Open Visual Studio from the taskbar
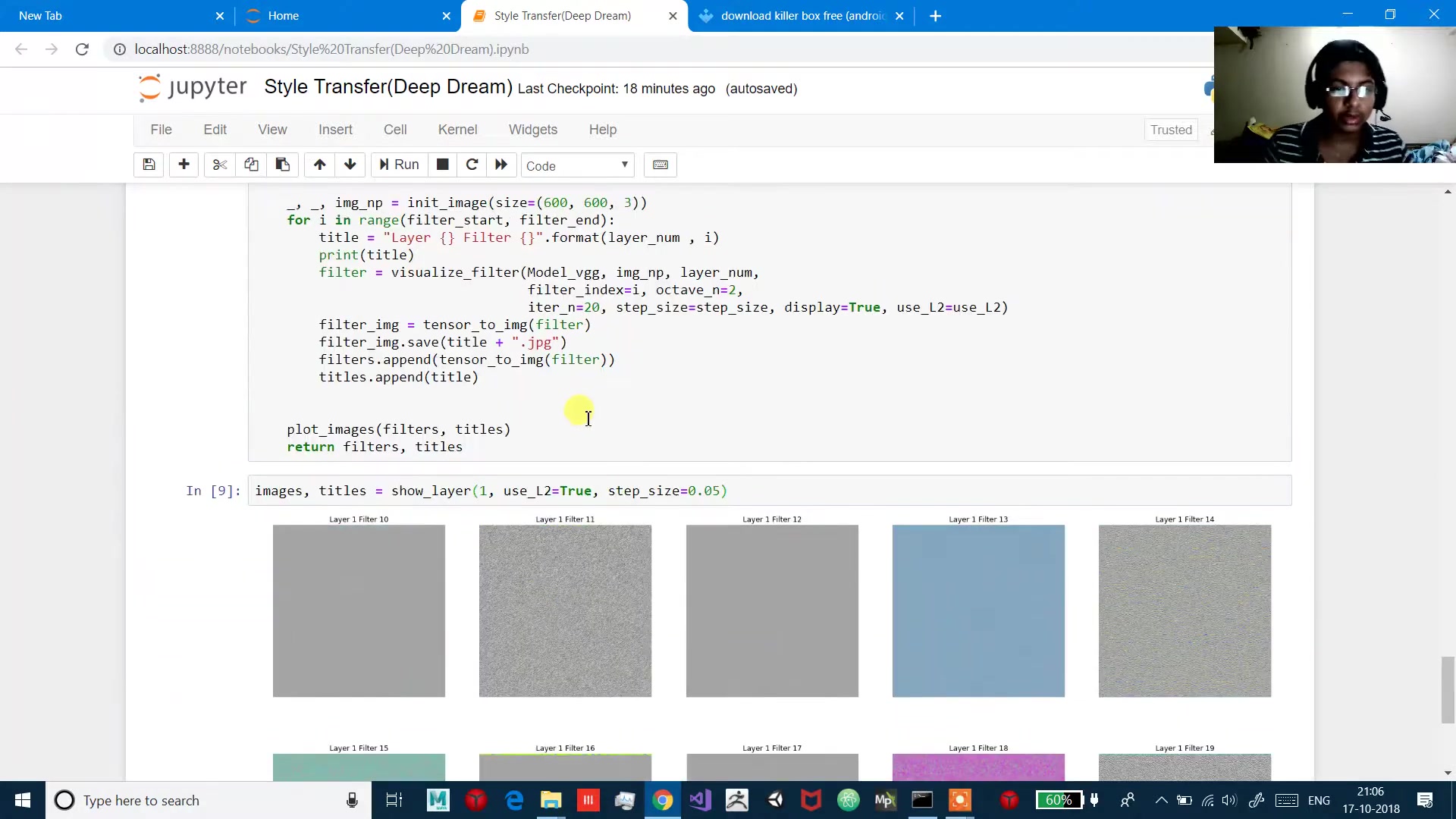Screen dimensions: 1456x819 pyautogui.click(x=700, y=800)
